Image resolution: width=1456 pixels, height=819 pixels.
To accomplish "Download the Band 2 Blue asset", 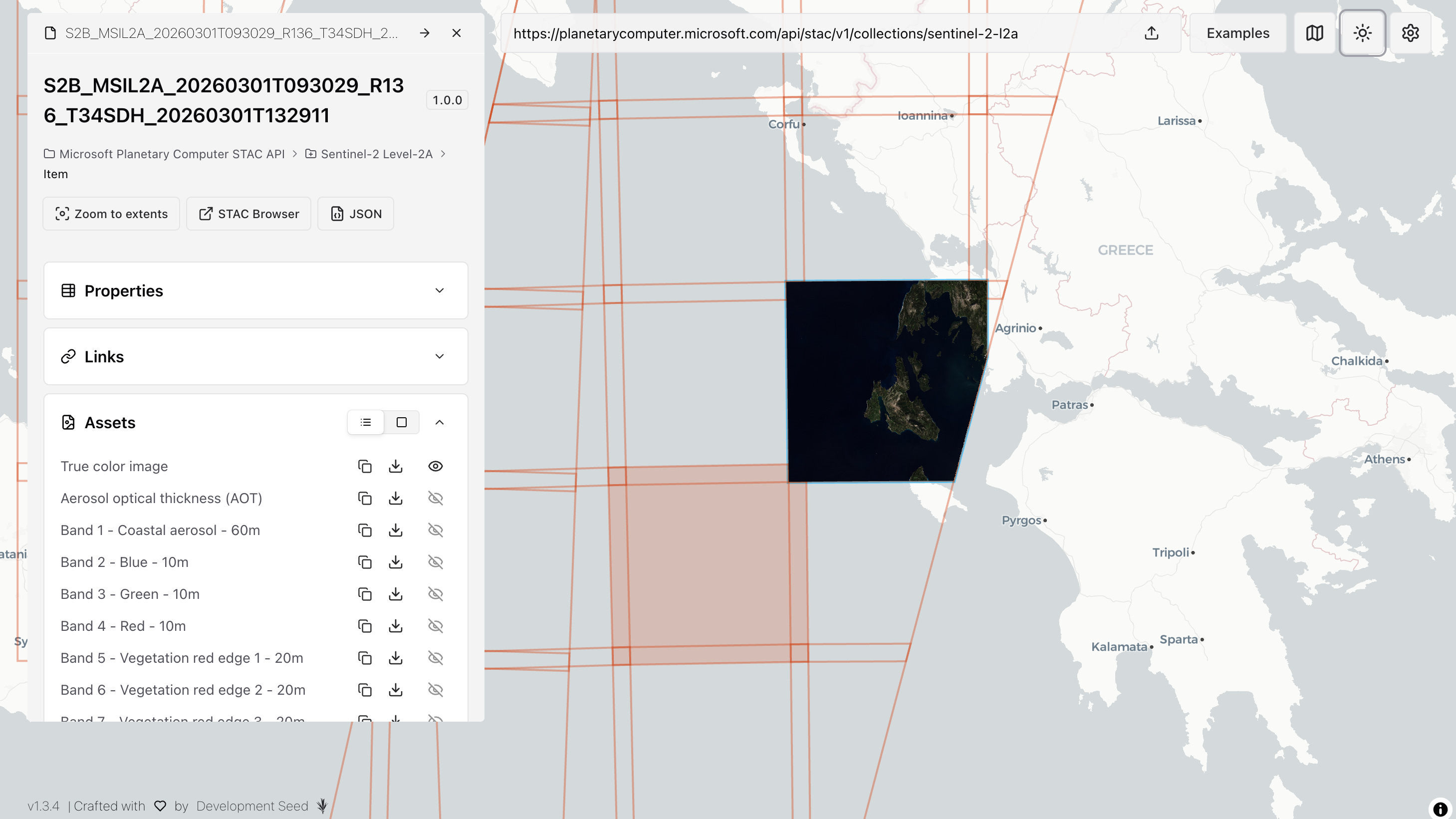I will 396,562.
